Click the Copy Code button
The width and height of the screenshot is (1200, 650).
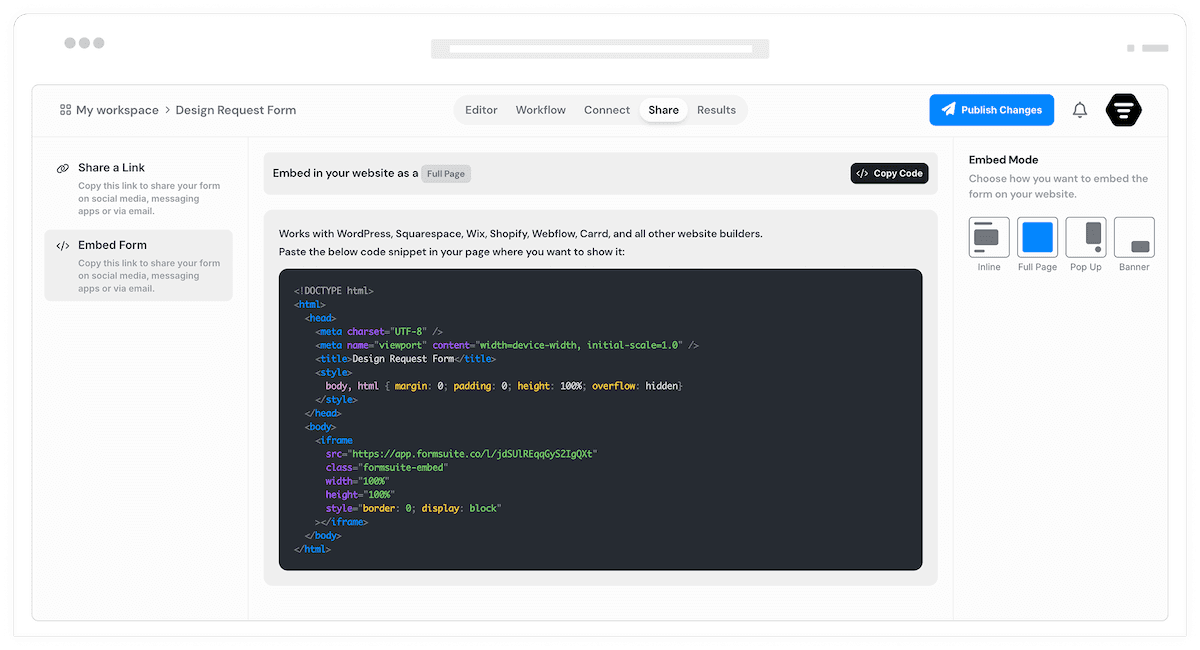889,173
